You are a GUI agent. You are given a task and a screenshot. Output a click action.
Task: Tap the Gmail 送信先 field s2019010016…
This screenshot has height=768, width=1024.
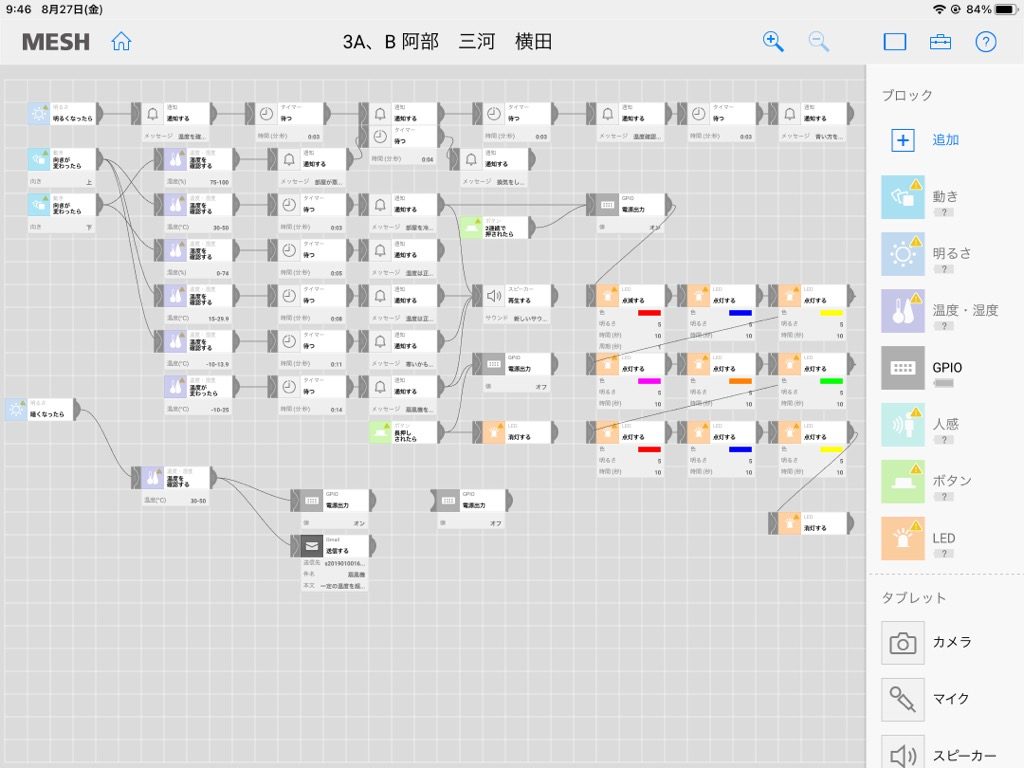[x=333, y=562]
